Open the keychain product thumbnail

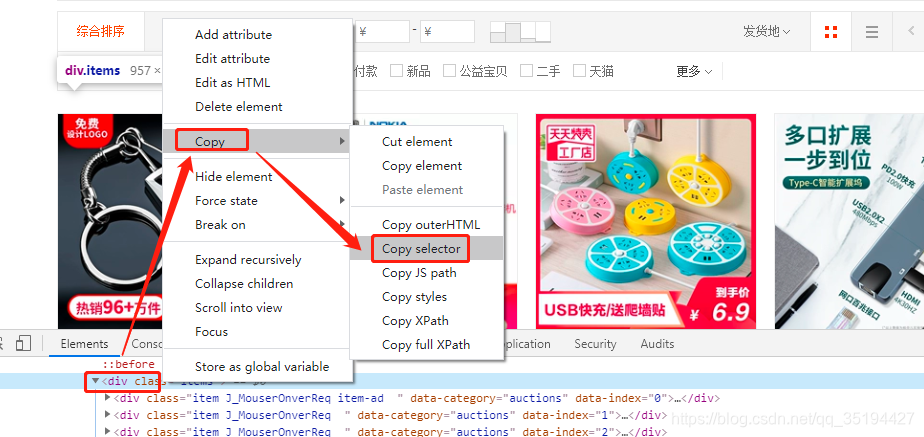[110, 221]
